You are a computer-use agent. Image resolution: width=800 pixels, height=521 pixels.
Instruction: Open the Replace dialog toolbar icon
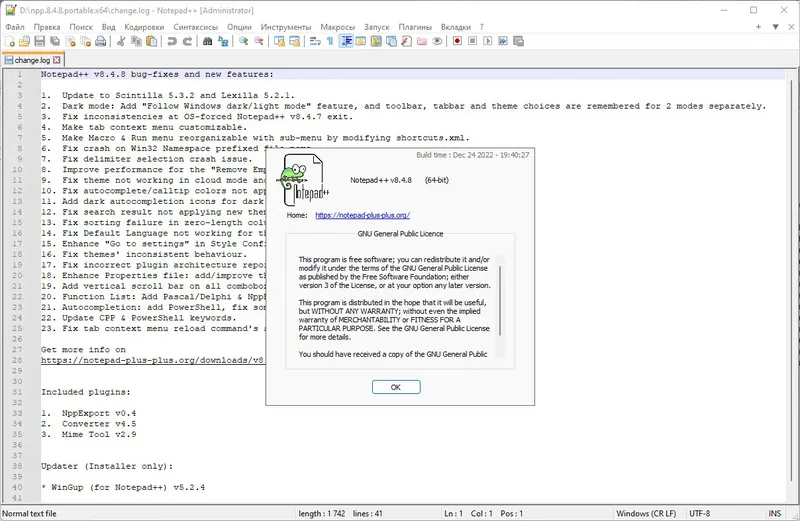click(x=223, y=41)
